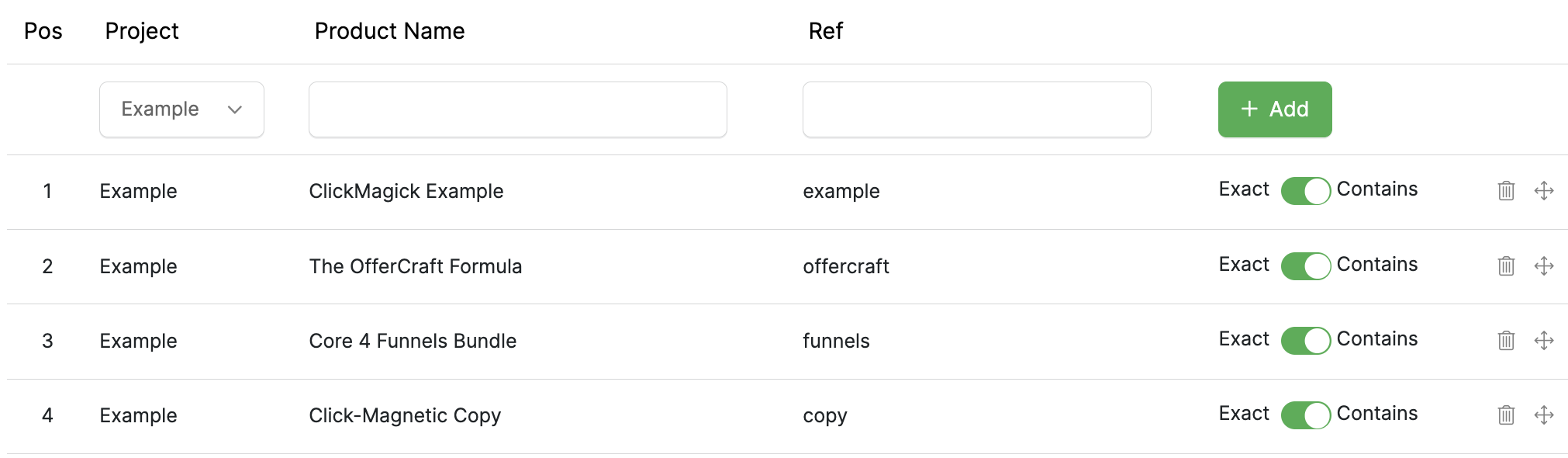Click into the Ref text field

pos(976,109)
